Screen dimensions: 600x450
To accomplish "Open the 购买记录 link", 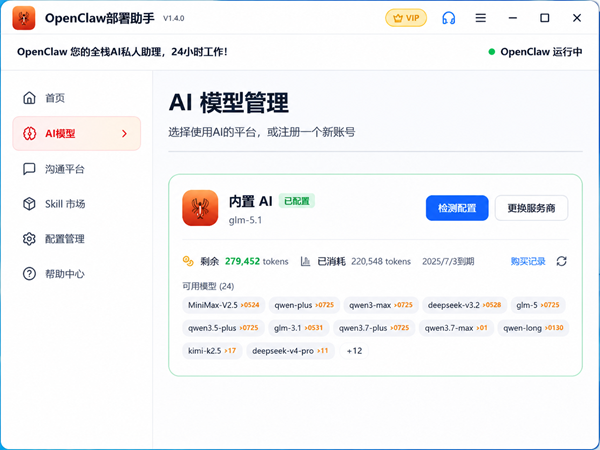I will 528,261.
